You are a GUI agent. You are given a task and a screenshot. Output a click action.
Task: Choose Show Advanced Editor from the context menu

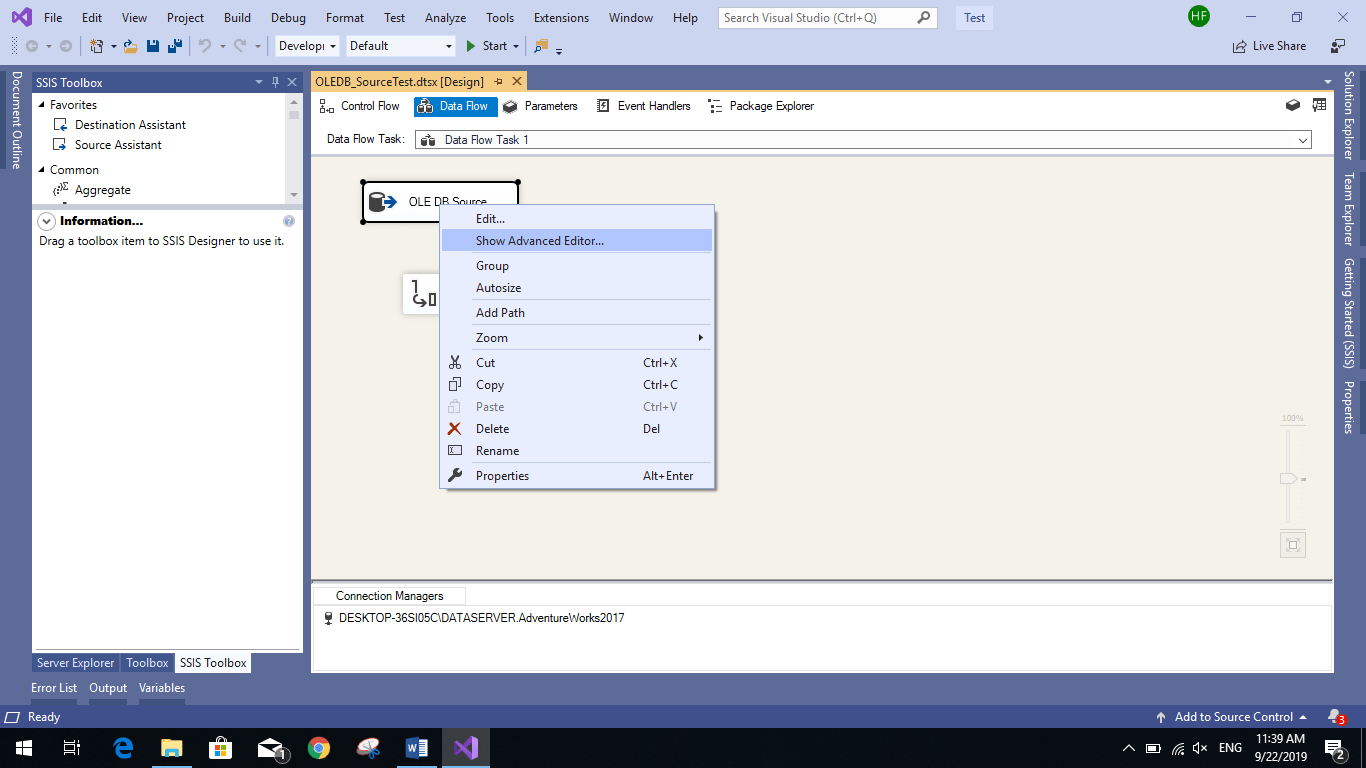click(540, 240)
